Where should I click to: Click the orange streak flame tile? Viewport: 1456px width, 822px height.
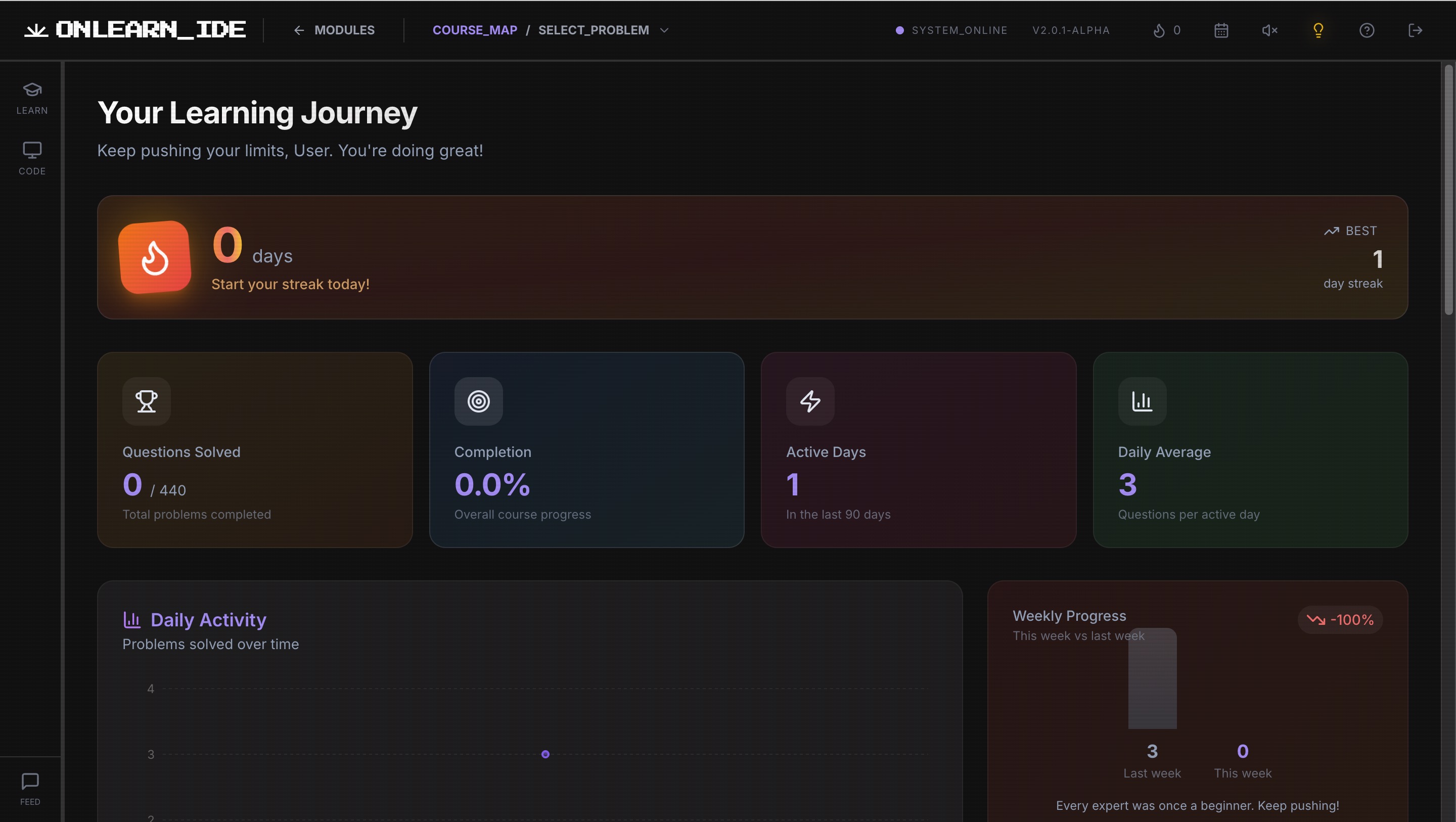coord(154,257)
